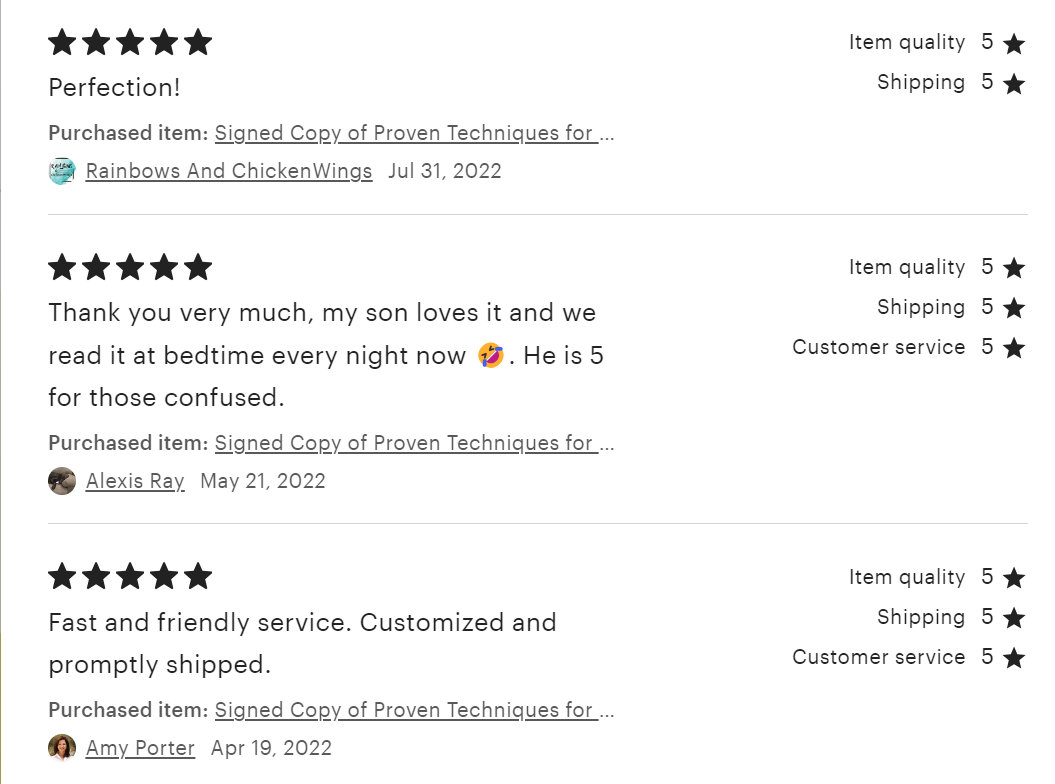Click the Shipping star in first review
The image size is (1055, 784).
pos(1014,83)
